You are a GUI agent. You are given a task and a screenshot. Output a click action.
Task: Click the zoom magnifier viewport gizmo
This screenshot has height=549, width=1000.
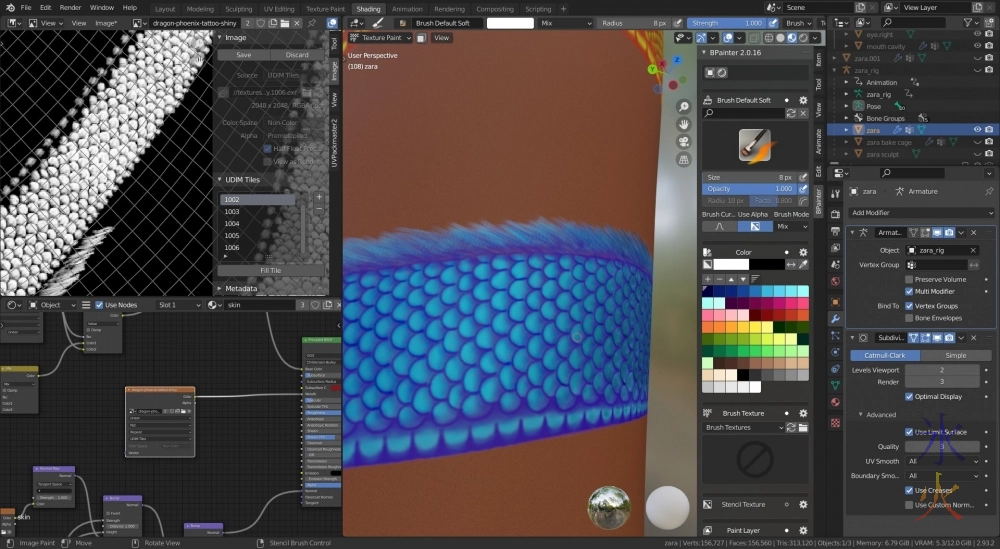click(x=684, y=106)
